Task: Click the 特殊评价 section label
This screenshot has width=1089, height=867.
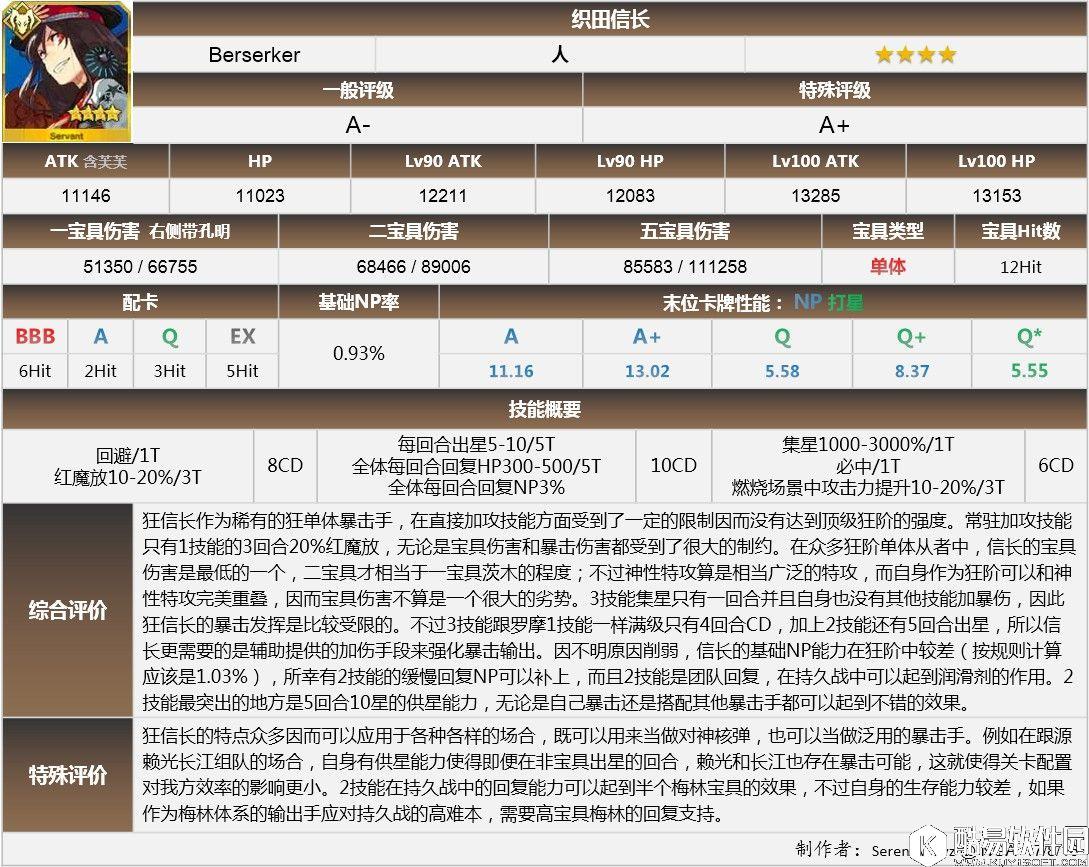Action: (68, 774)
